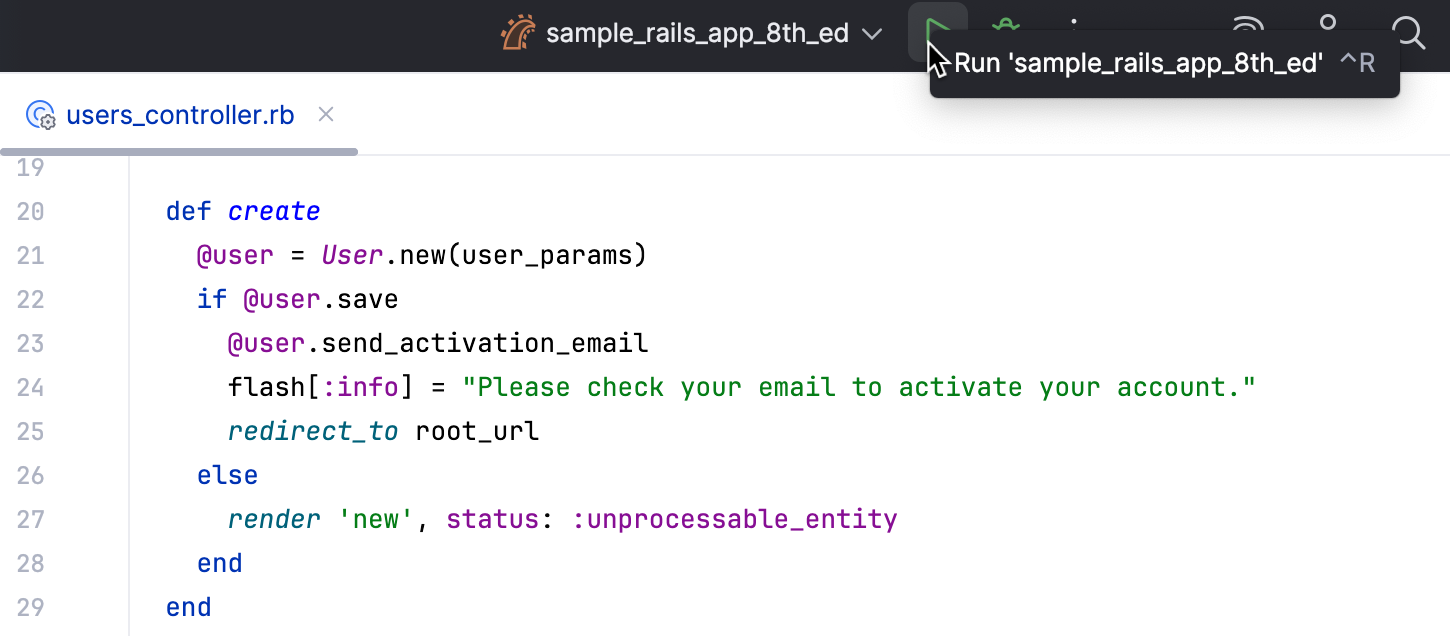Screen dimensions: 1450x636
Task: Click the Ruby file icon on users_controller.rb tab
Action: tap(40, 116)
